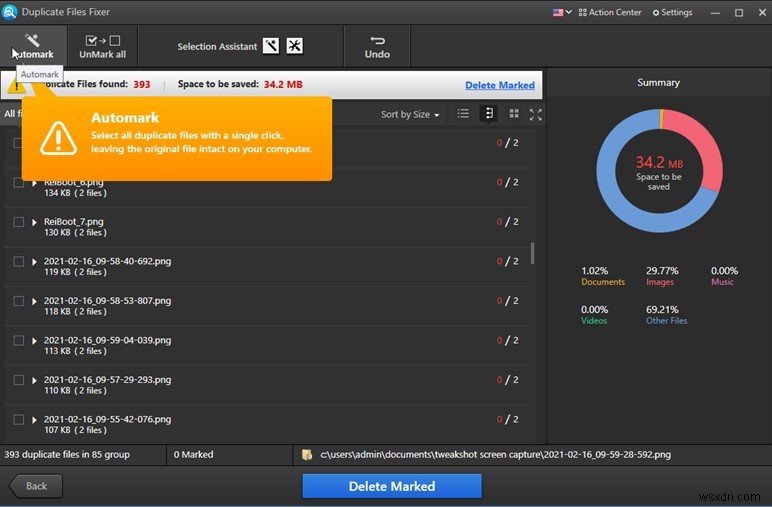Screen dimensions: 772x507
Task: Open the Selection Assistant wand icon
Action: click(271, 46)
